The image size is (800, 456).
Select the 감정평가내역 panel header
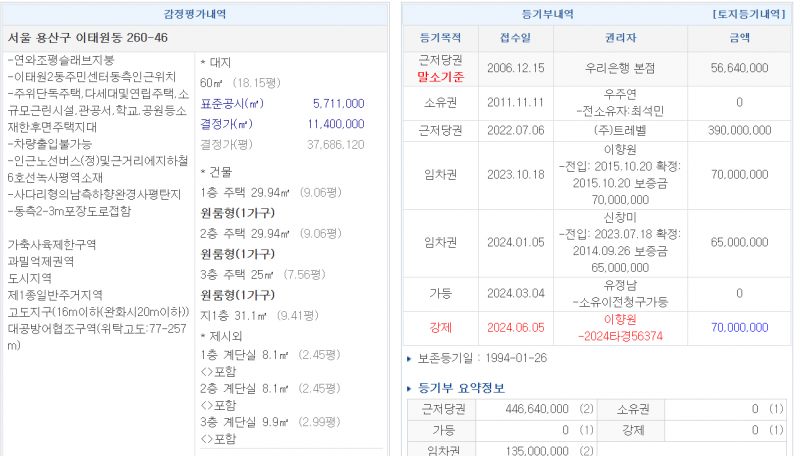point(195,15)
